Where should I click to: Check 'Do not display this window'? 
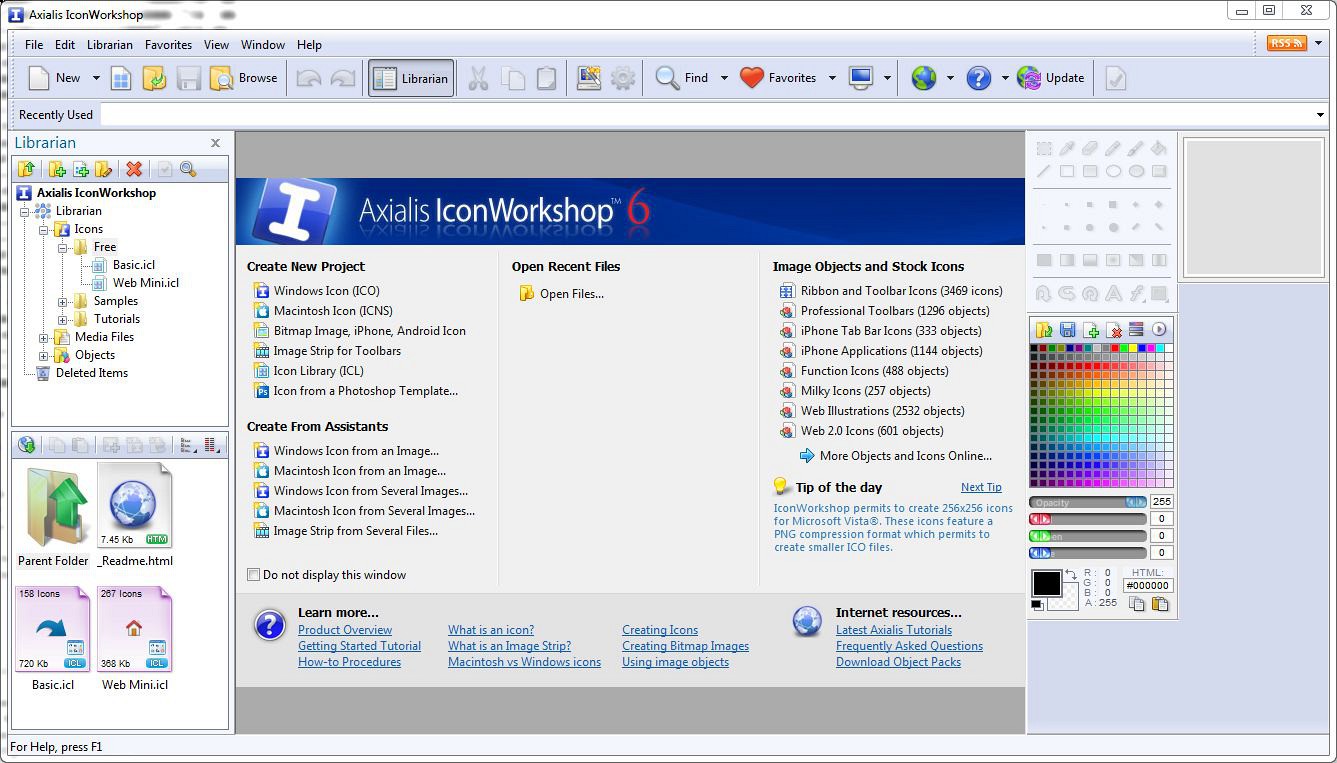pos(254,575)
